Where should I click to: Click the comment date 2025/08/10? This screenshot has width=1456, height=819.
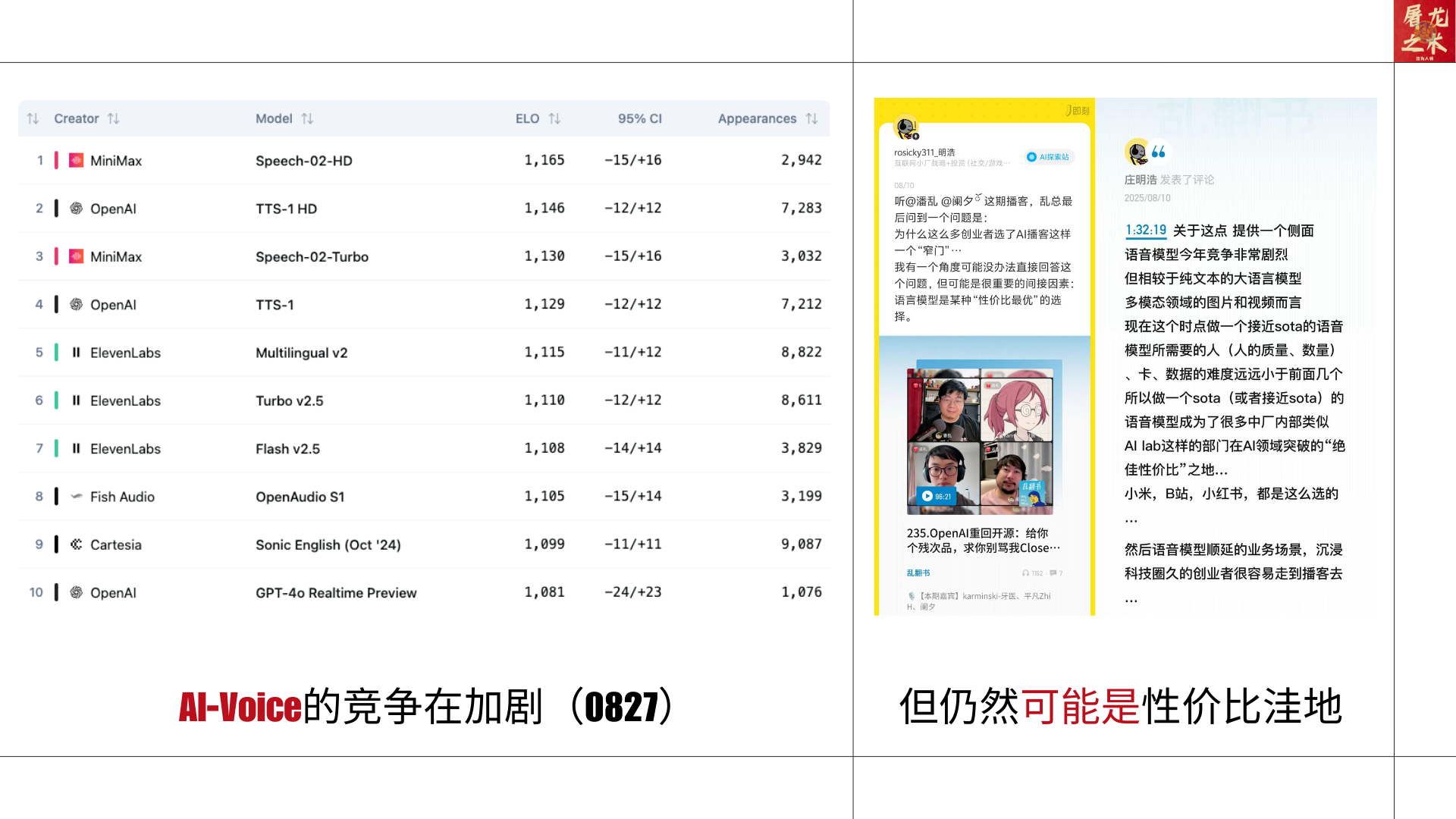tap(1147, 198)
